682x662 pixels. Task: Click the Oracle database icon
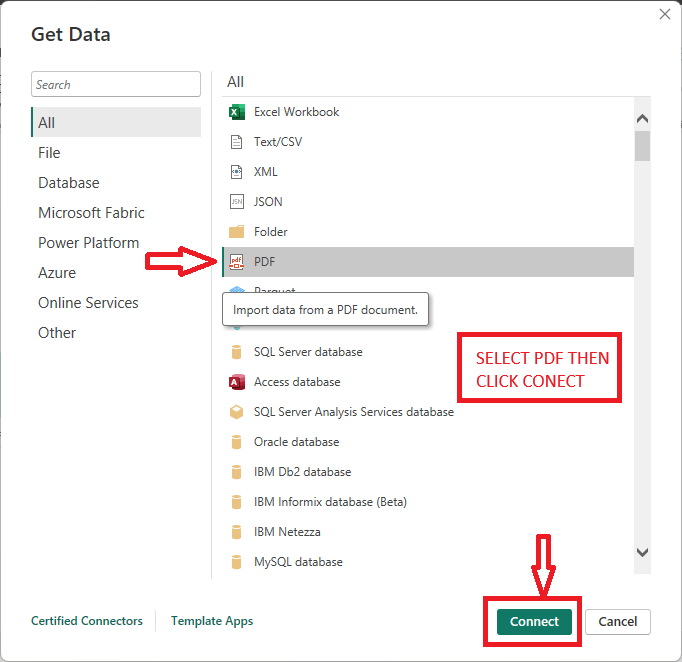click(237, 442)
